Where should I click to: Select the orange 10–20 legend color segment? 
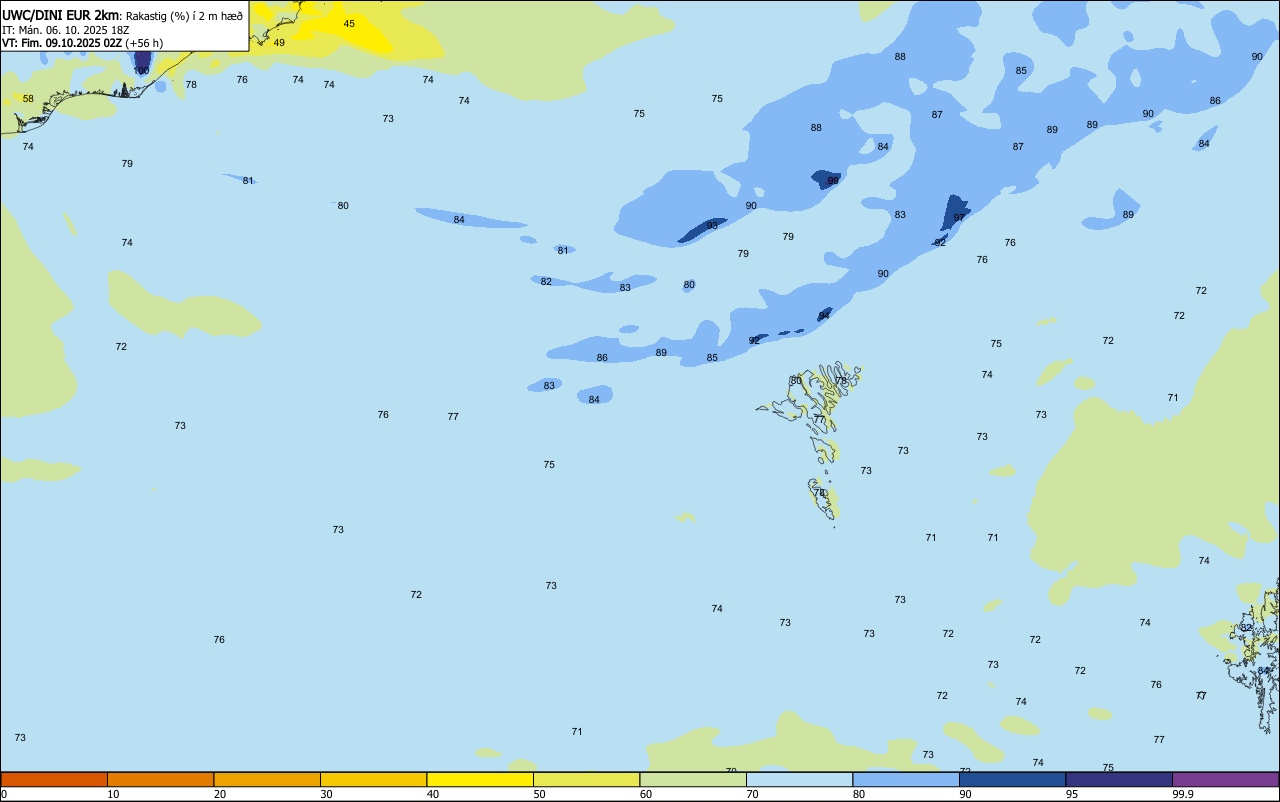pos(160,779)
